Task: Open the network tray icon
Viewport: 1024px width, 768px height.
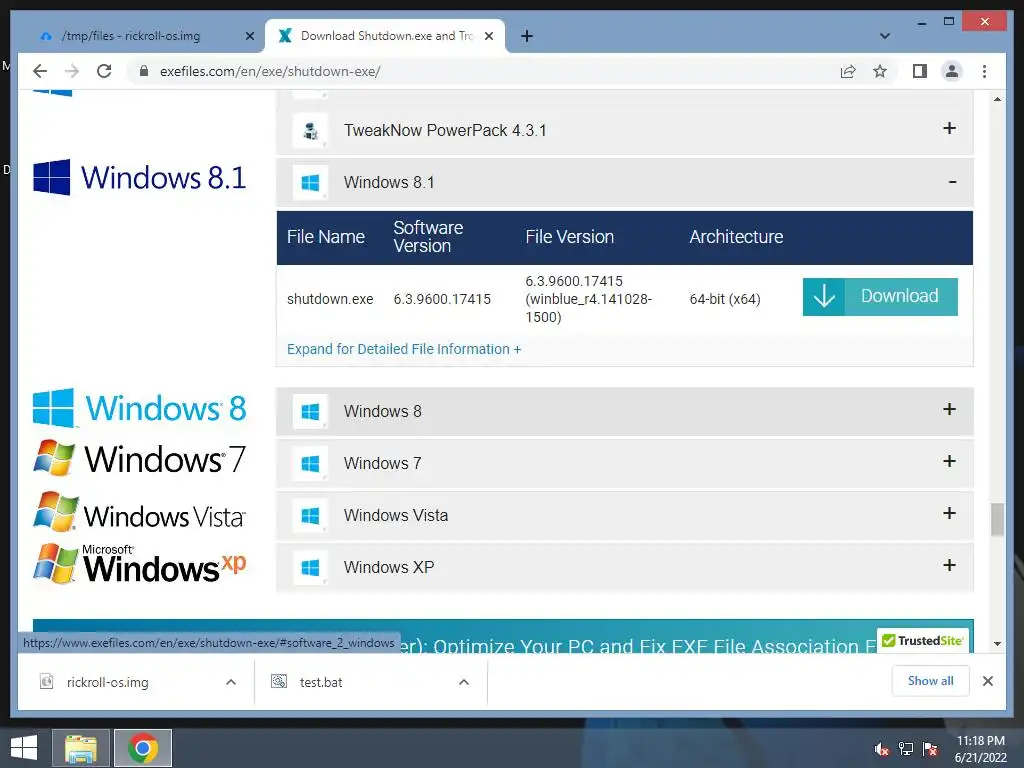Action: (x=906, y=749)
